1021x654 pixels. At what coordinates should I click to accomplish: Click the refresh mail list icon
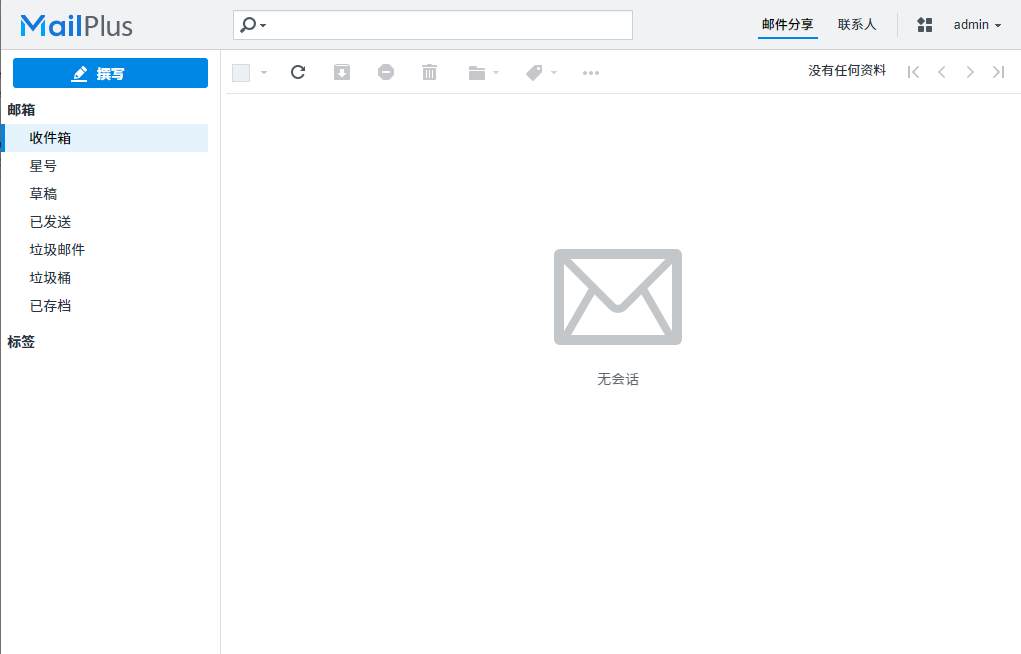coord(297,72)
